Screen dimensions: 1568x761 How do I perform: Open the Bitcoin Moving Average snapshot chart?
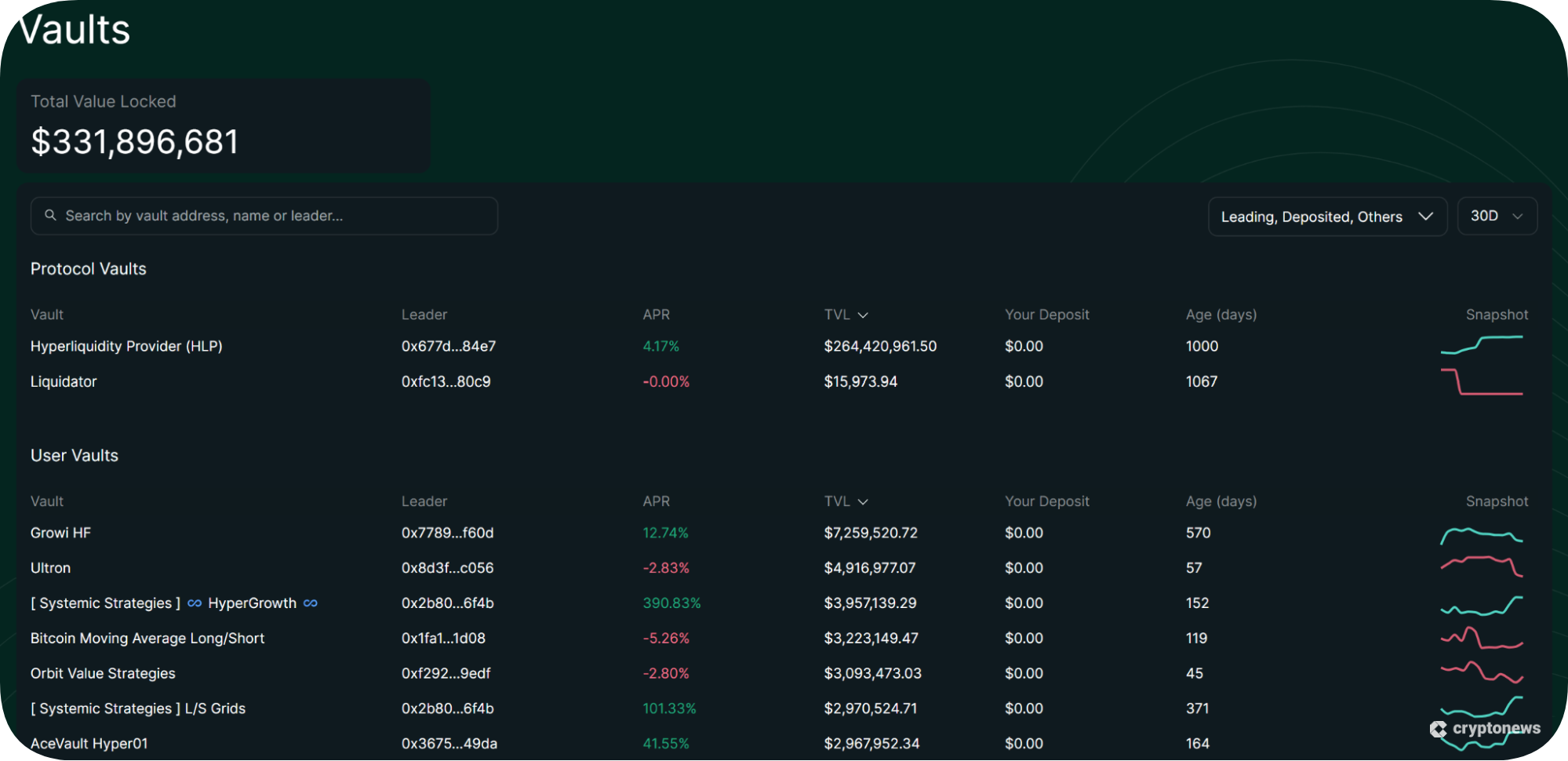point(1482,638)
